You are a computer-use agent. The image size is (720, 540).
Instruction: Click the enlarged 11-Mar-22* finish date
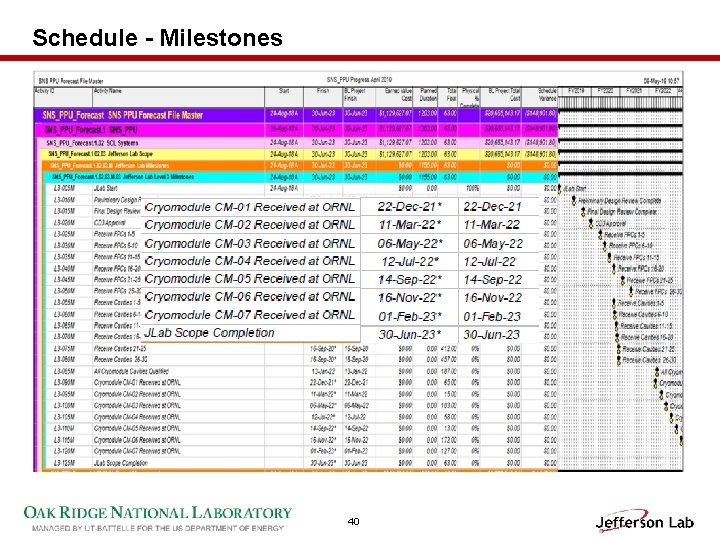pyautogui.click(x=410, y=225)
